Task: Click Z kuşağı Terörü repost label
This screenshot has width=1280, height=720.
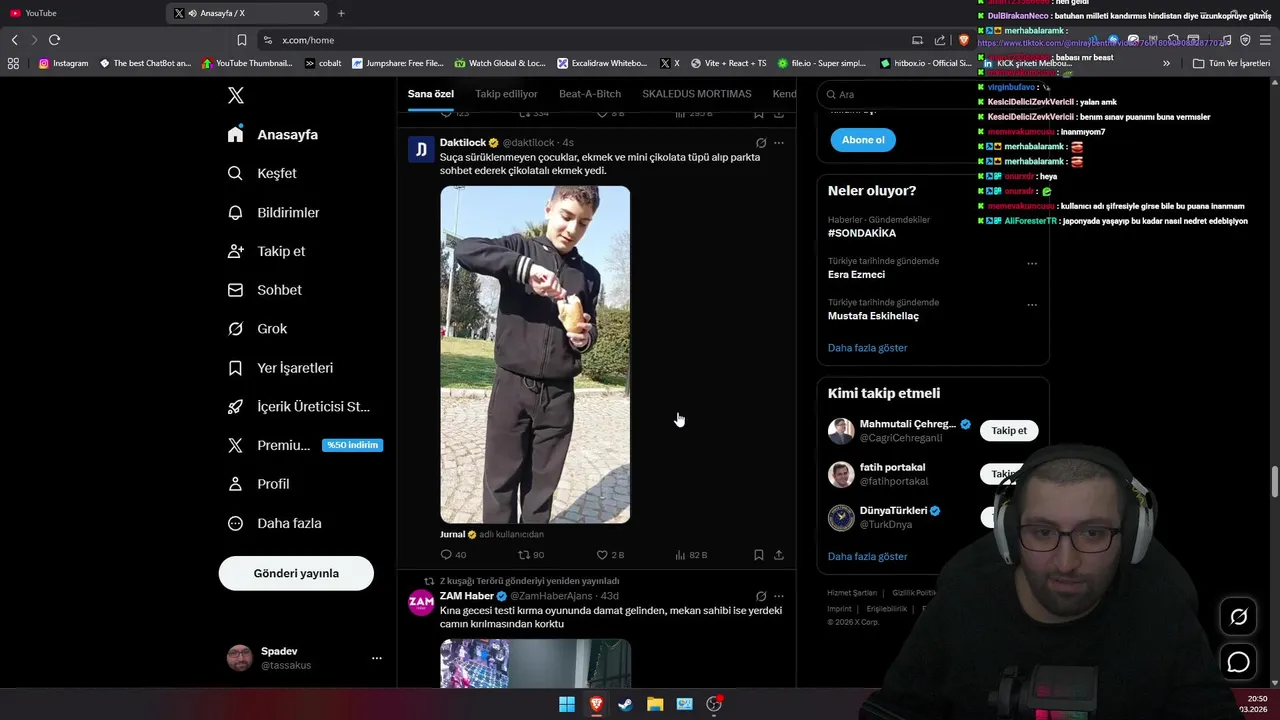Action: (x=529, y=581)
